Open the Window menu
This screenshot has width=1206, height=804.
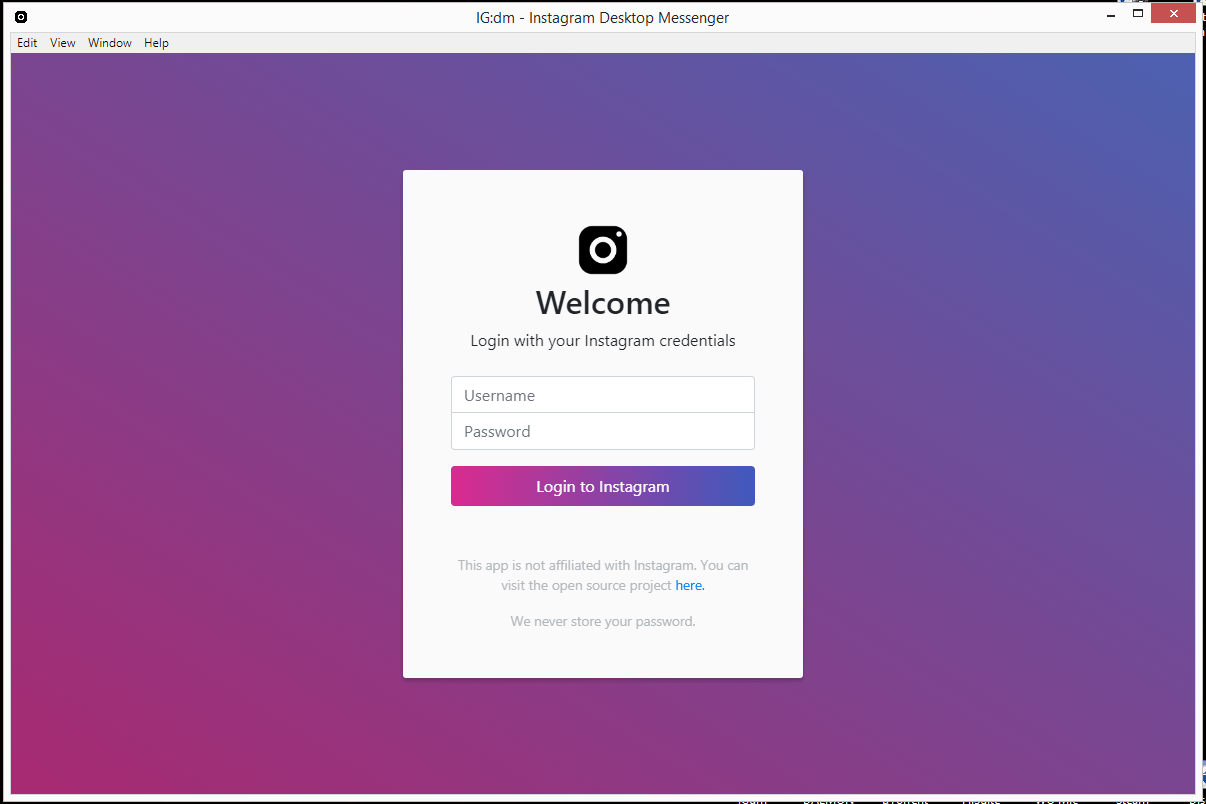click(110, 43)
